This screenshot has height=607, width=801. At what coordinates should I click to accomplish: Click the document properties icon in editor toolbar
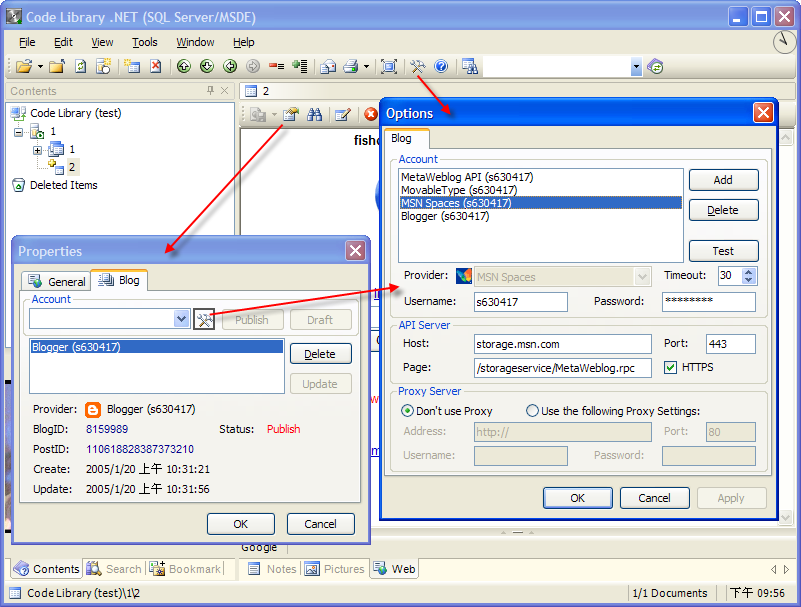[x=291, y=114]
